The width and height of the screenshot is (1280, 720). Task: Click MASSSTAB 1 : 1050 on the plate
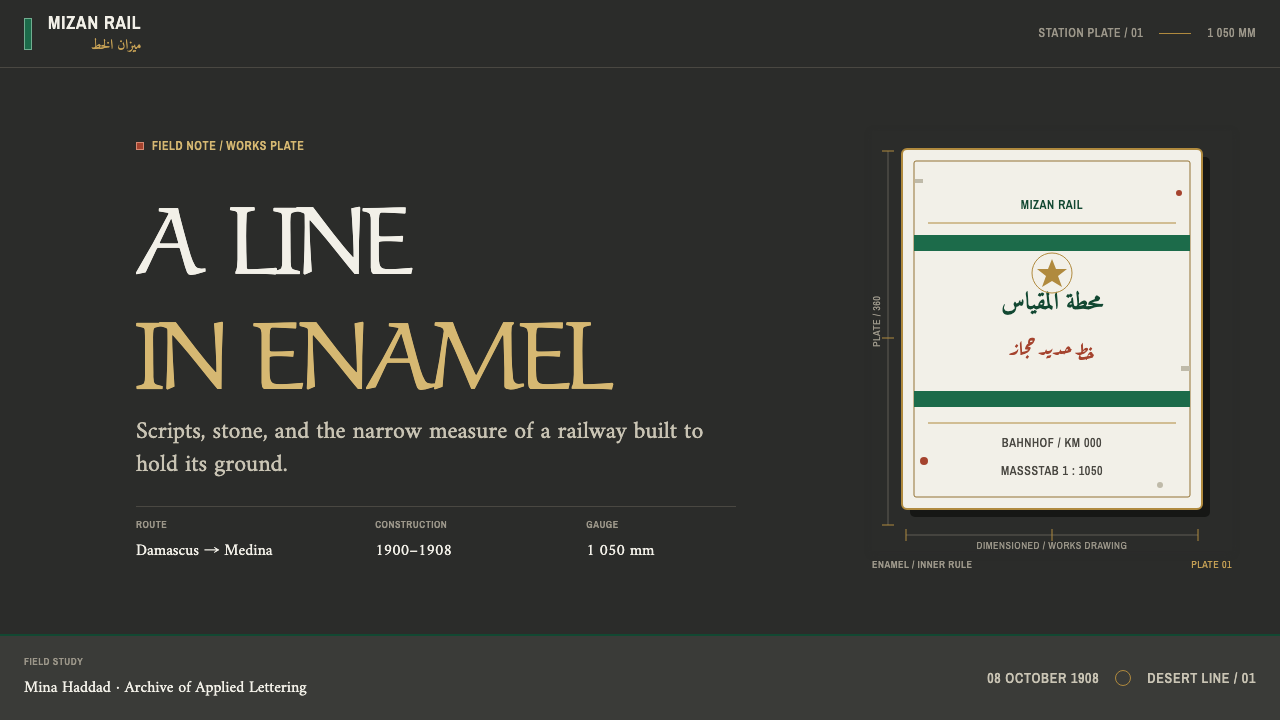(x=1052, y=471)
